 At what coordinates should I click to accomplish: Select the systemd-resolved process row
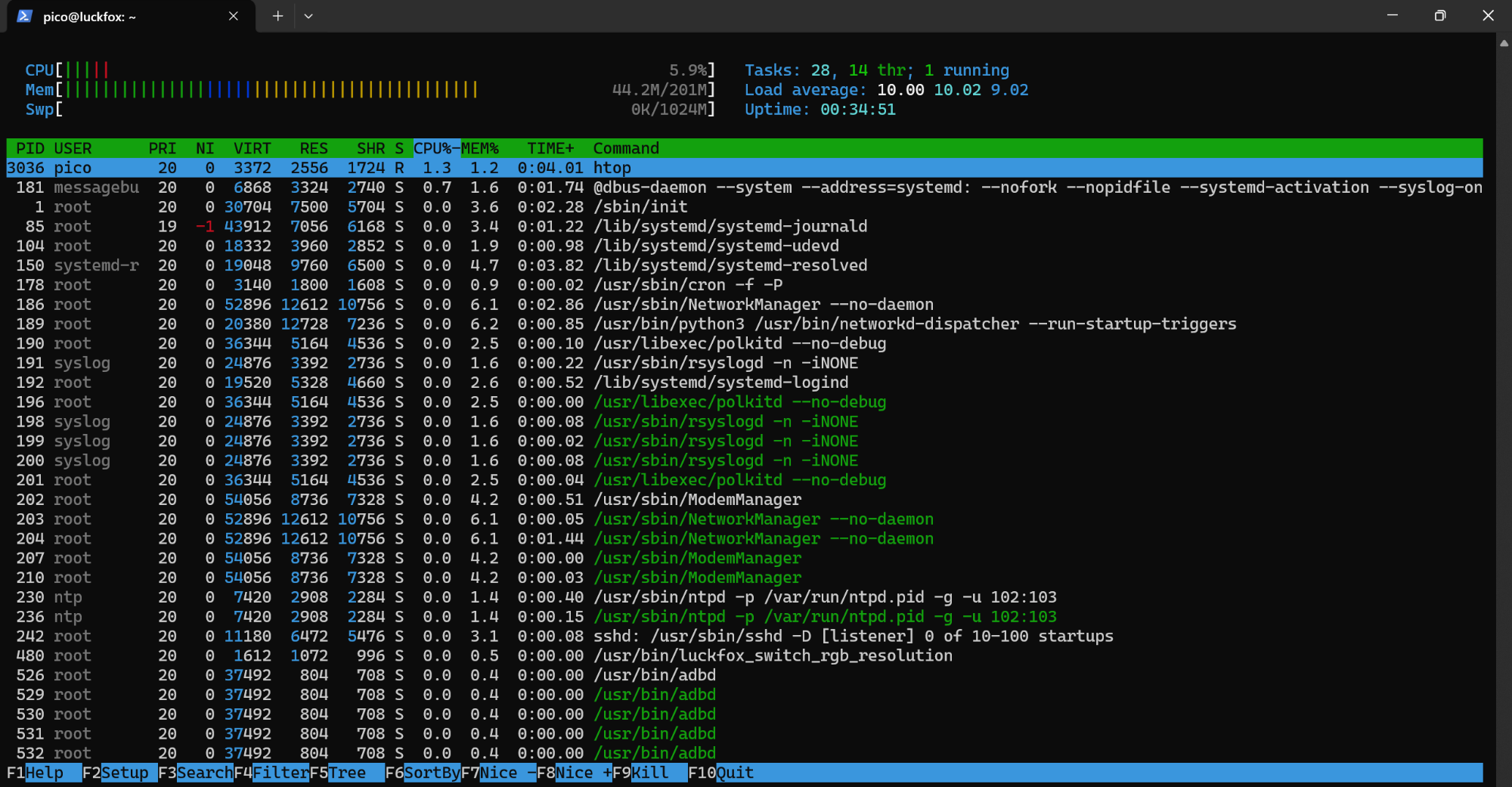745,265
